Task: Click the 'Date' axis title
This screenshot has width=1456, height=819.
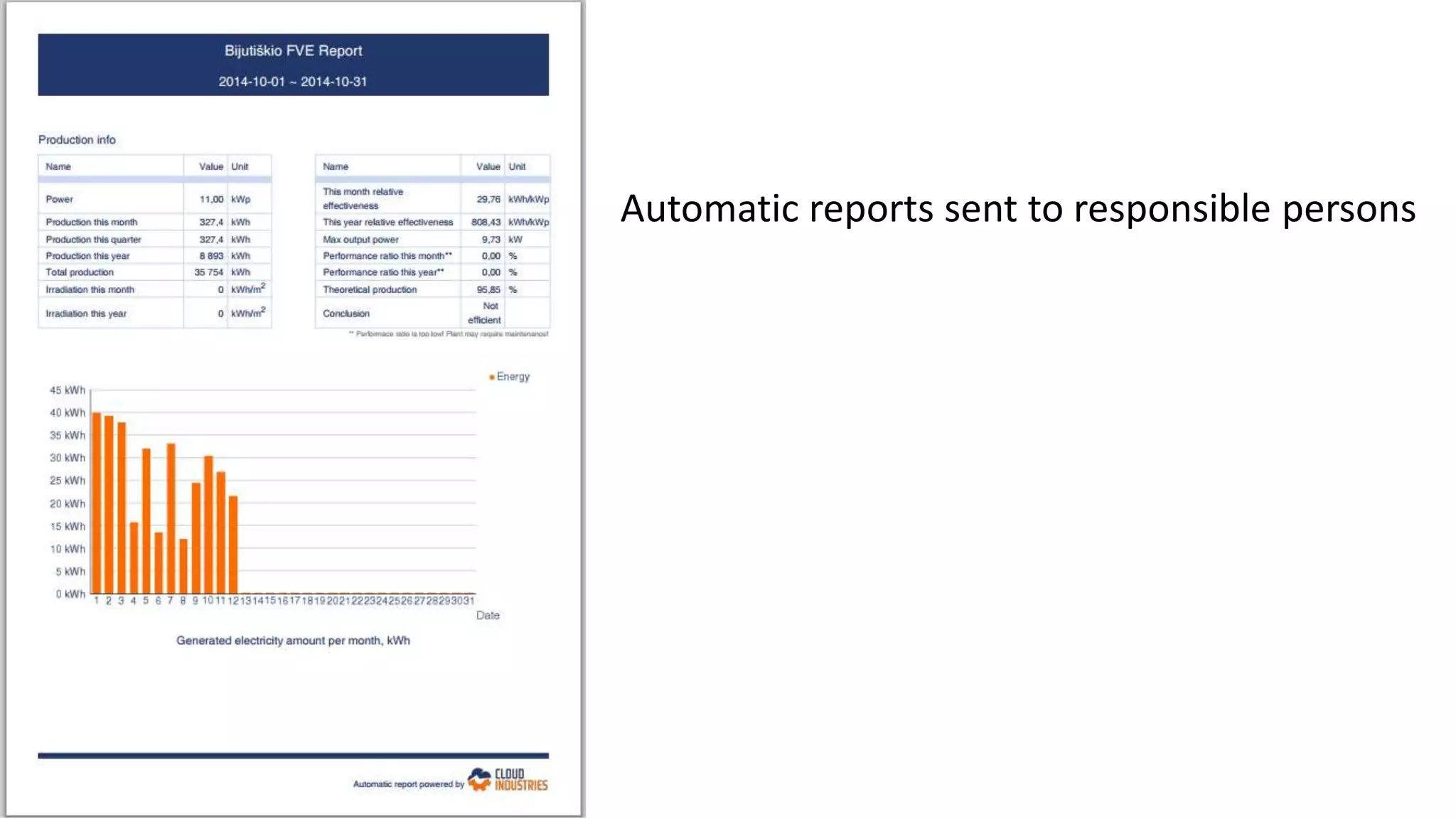Action: [x=488, y=616]
